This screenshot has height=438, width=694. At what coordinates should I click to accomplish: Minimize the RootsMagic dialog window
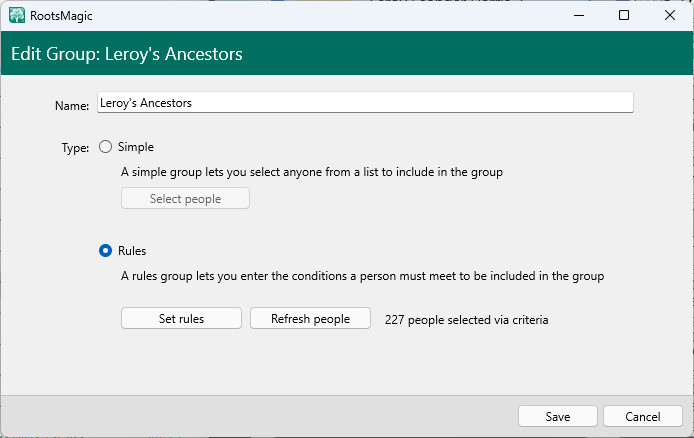(x=579, y=15)
